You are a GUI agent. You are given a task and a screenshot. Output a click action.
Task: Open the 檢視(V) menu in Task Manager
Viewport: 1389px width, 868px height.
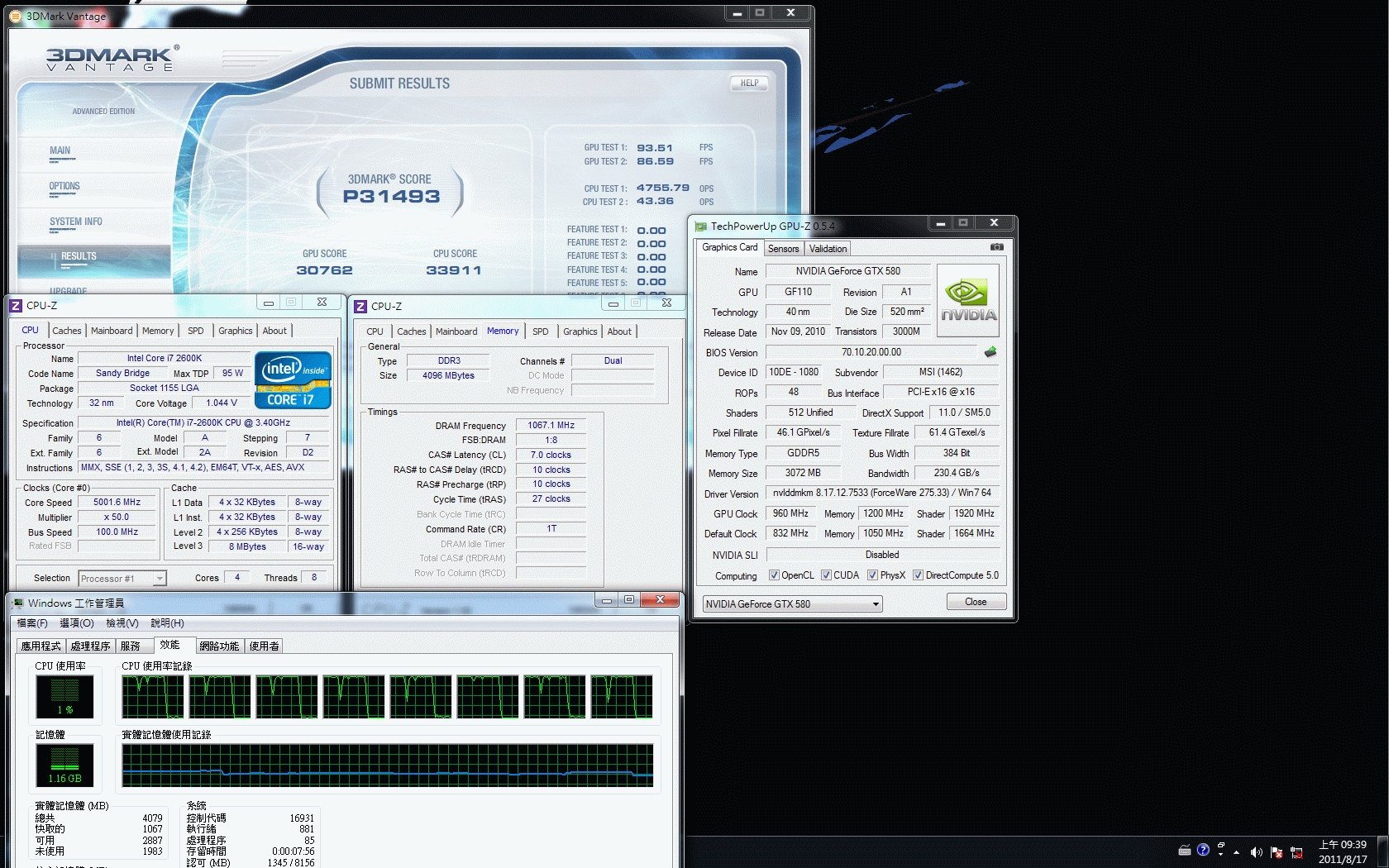122,623
